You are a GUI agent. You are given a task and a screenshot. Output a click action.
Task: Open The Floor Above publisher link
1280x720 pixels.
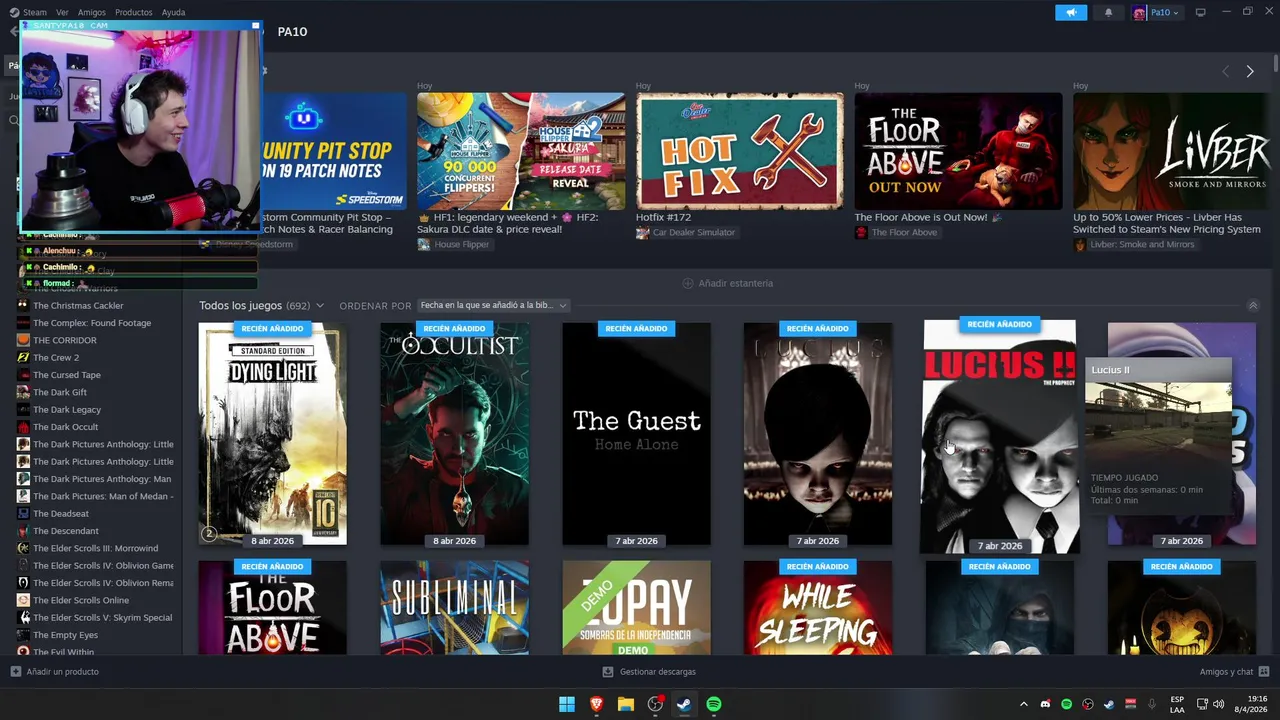896,233
